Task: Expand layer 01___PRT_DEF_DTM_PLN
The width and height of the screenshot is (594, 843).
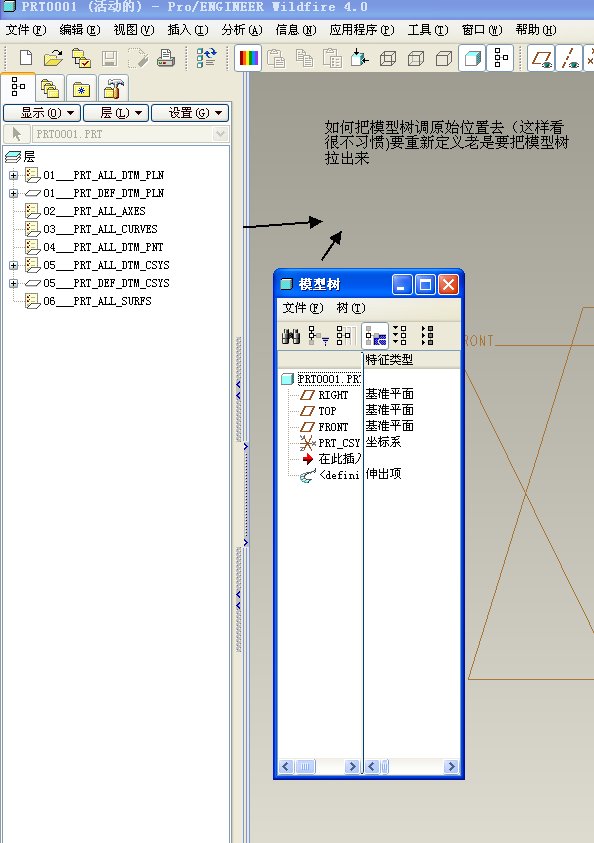Action: (x=13, y=193)
